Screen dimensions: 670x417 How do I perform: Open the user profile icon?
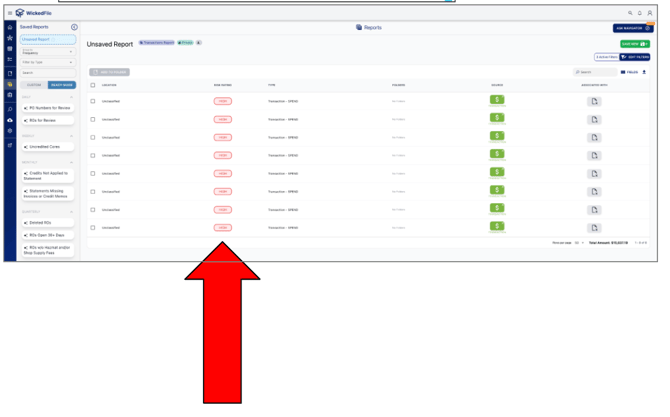649,13
